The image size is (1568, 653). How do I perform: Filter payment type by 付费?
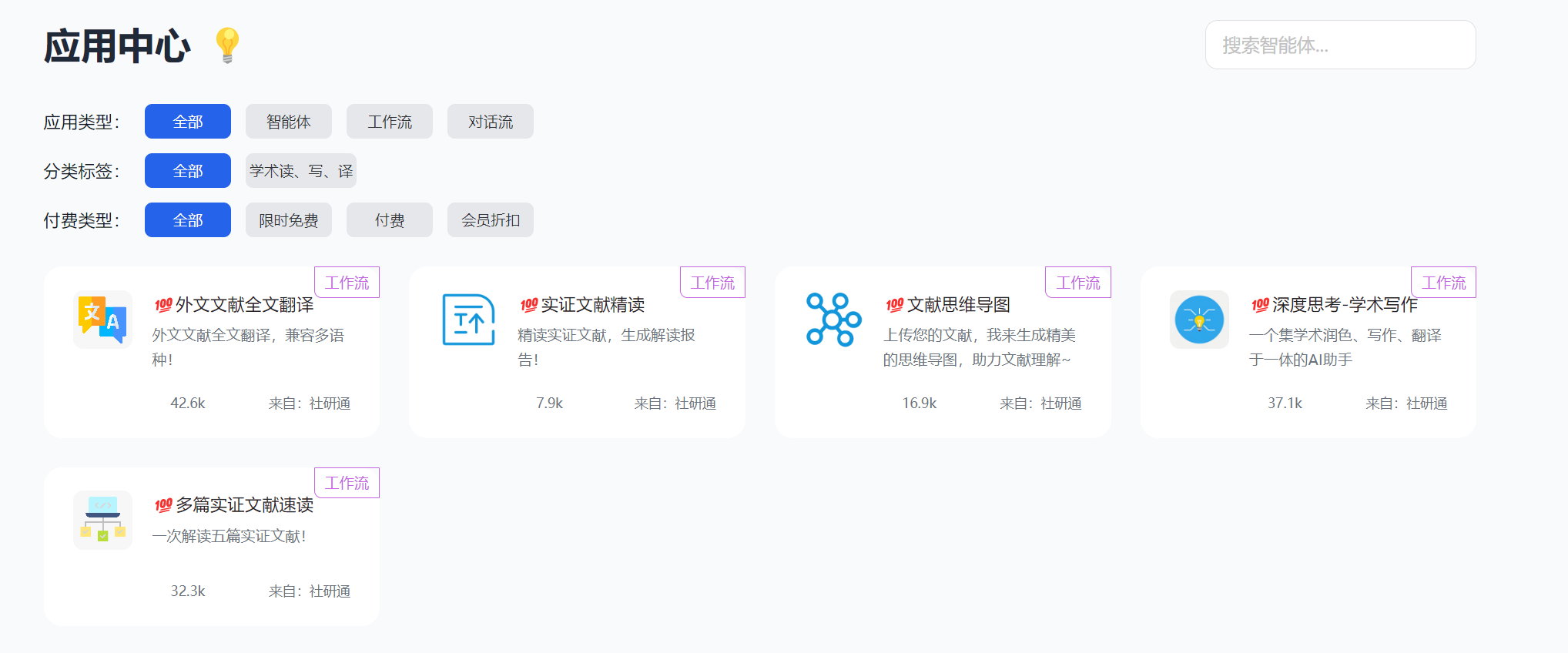pyautogui.click(x=390, y=220)
